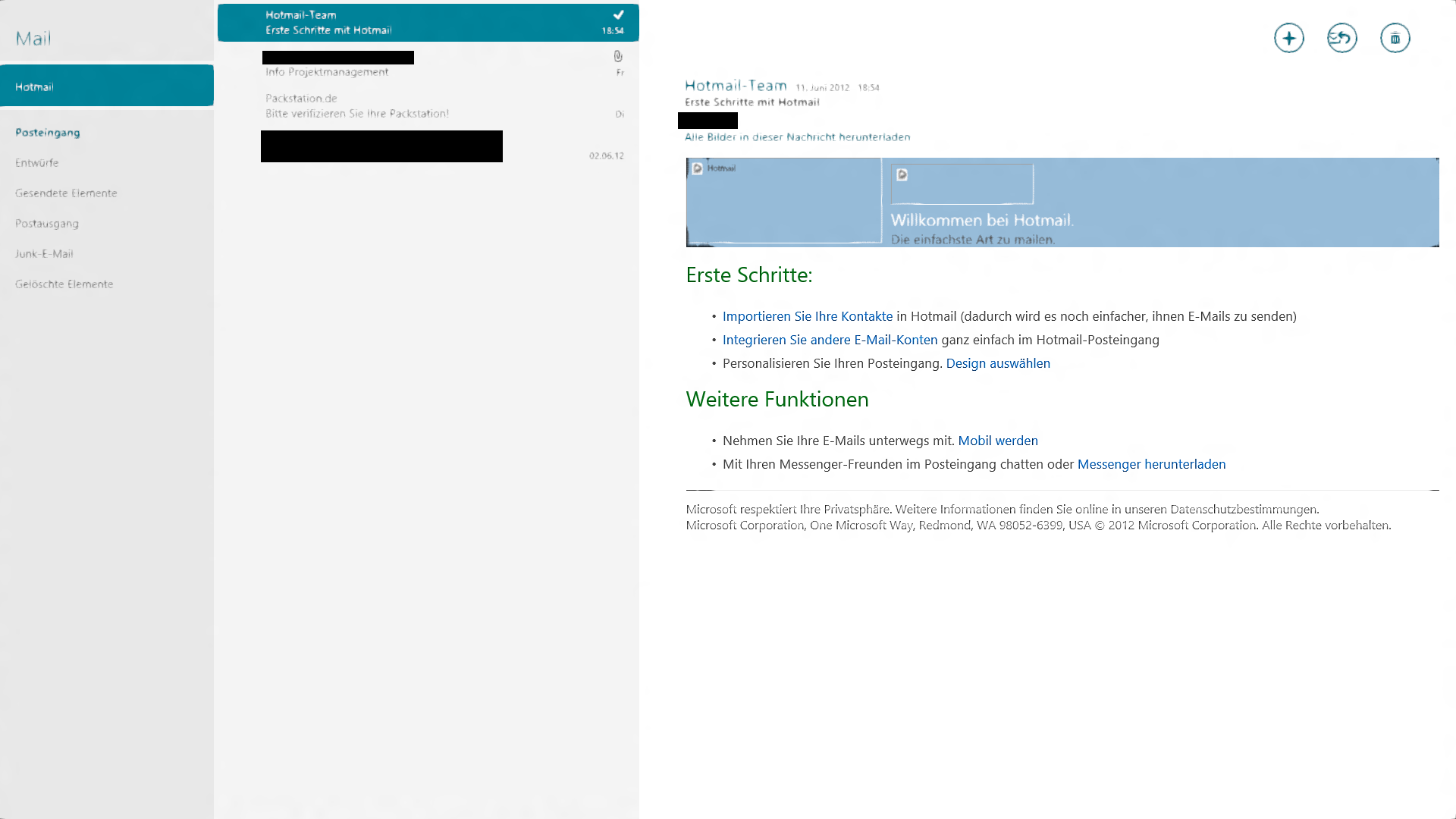Toggle checkmark on selected Hotmail-Team message
The image size is (1456, 819).
tap(618, 14)
